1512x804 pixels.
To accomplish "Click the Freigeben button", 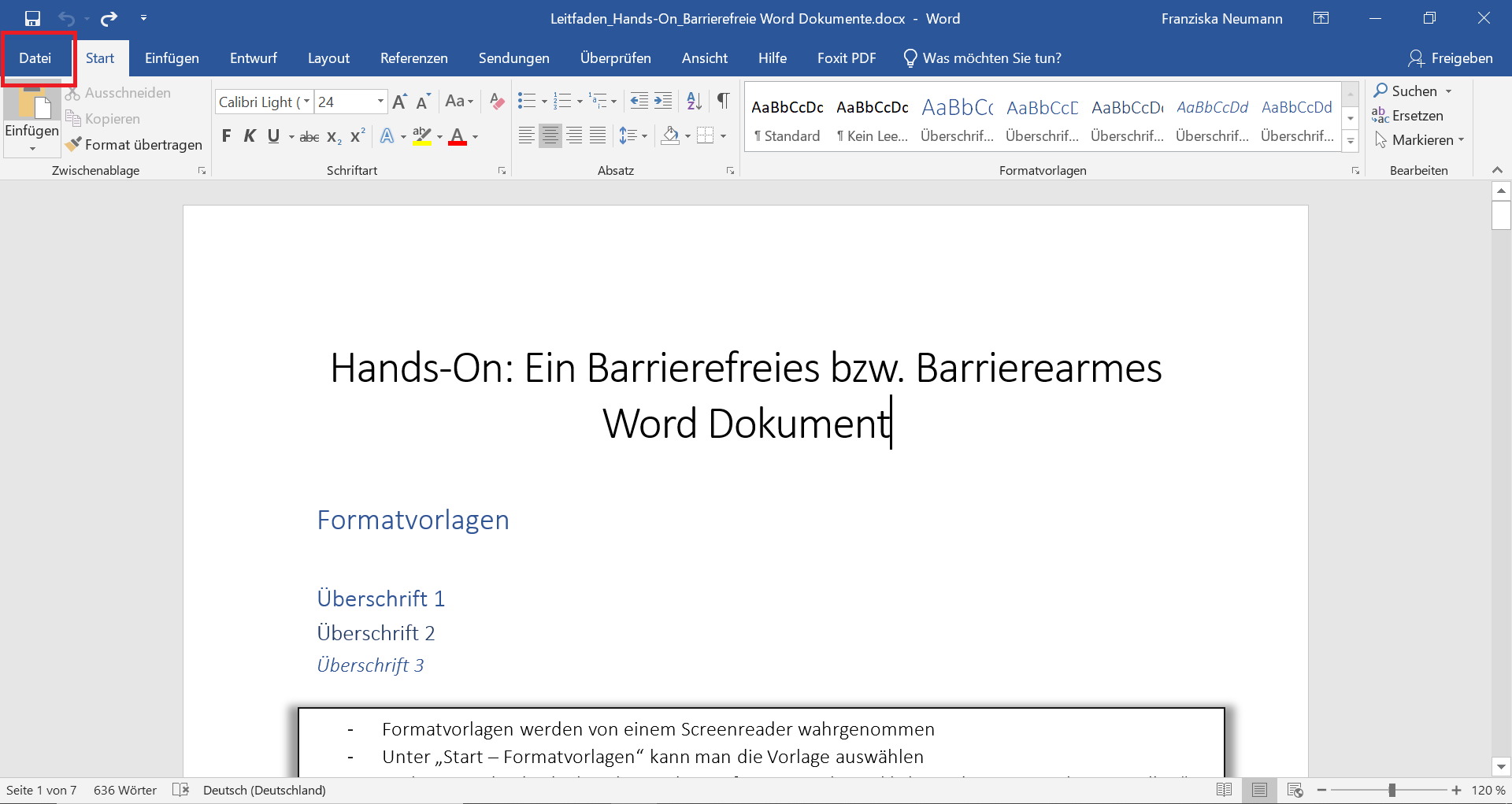I will (1453, 57).
